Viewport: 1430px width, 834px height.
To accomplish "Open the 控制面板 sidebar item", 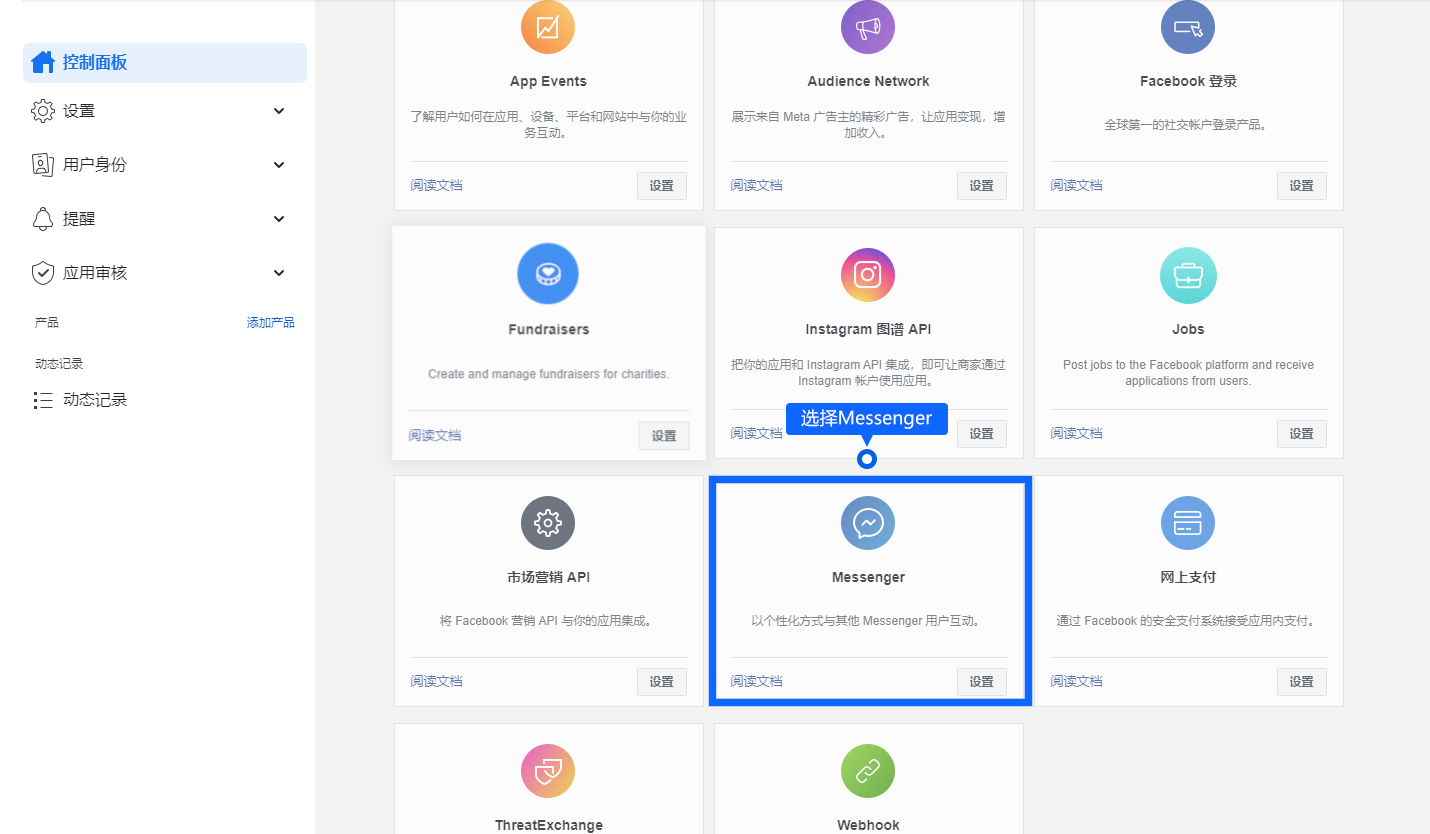I will click(x=165, y=63).
